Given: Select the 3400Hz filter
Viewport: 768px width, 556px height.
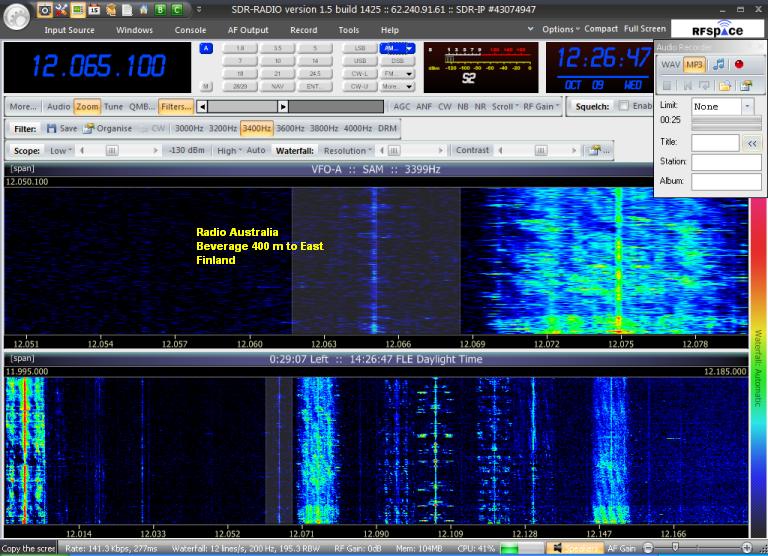Looking at the screenshot, I should (x=257, y=128).
